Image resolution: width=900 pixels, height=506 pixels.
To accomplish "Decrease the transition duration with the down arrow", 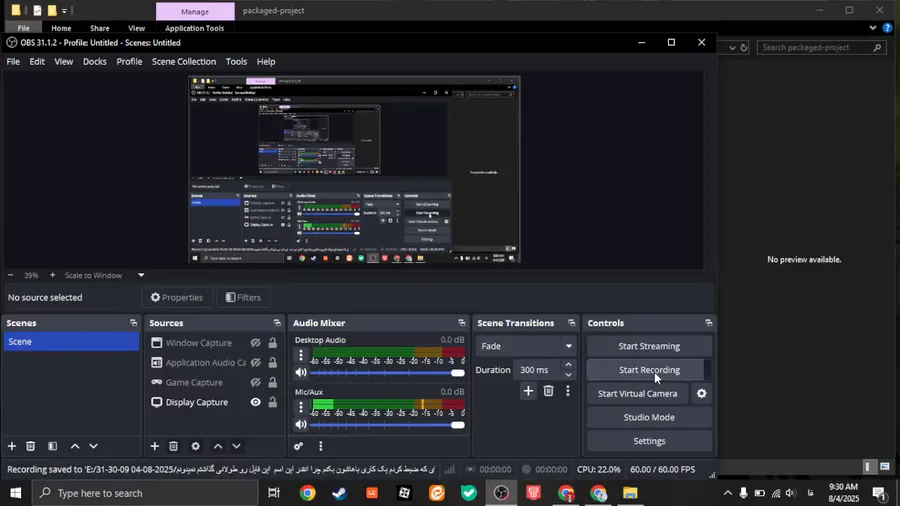I will (x=568, y=375).
